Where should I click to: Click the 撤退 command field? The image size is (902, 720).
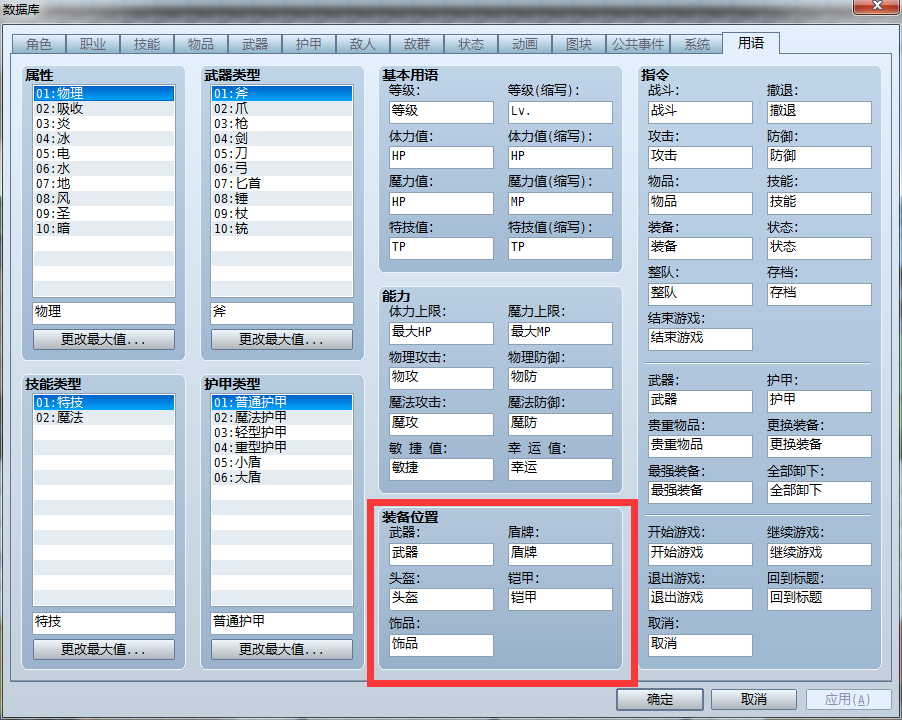(819, 112)
